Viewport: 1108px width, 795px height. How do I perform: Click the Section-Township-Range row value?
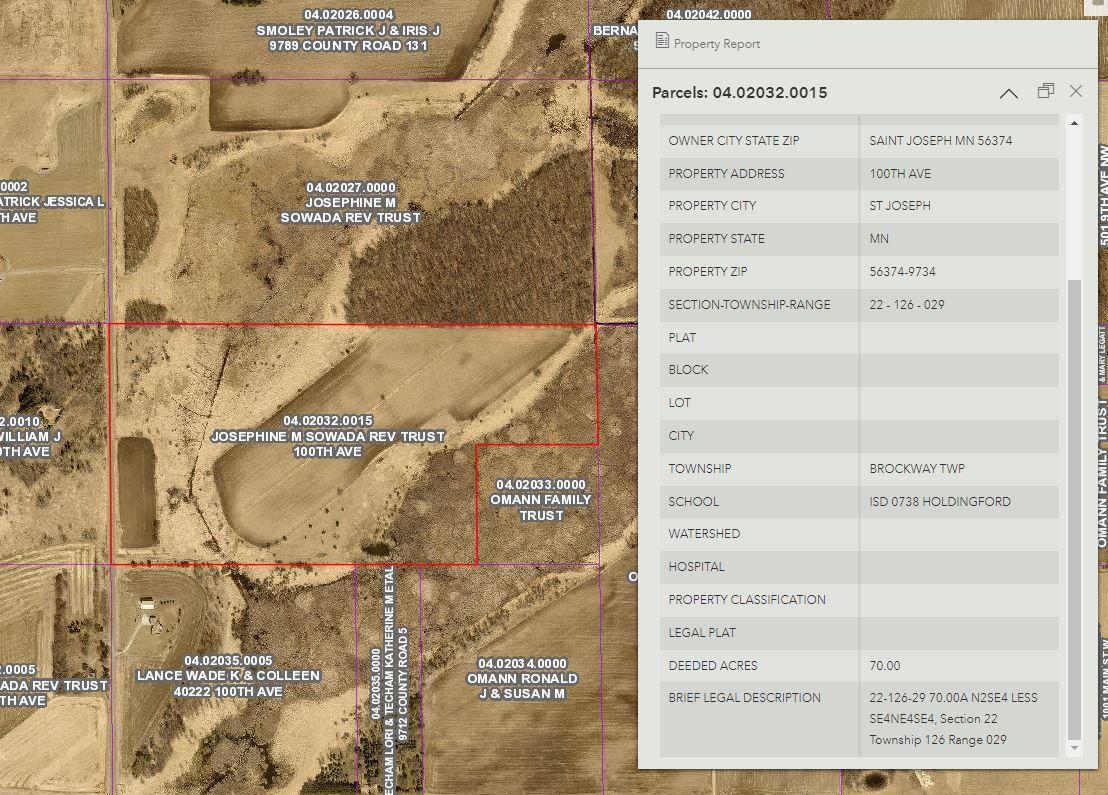(906, 304)
